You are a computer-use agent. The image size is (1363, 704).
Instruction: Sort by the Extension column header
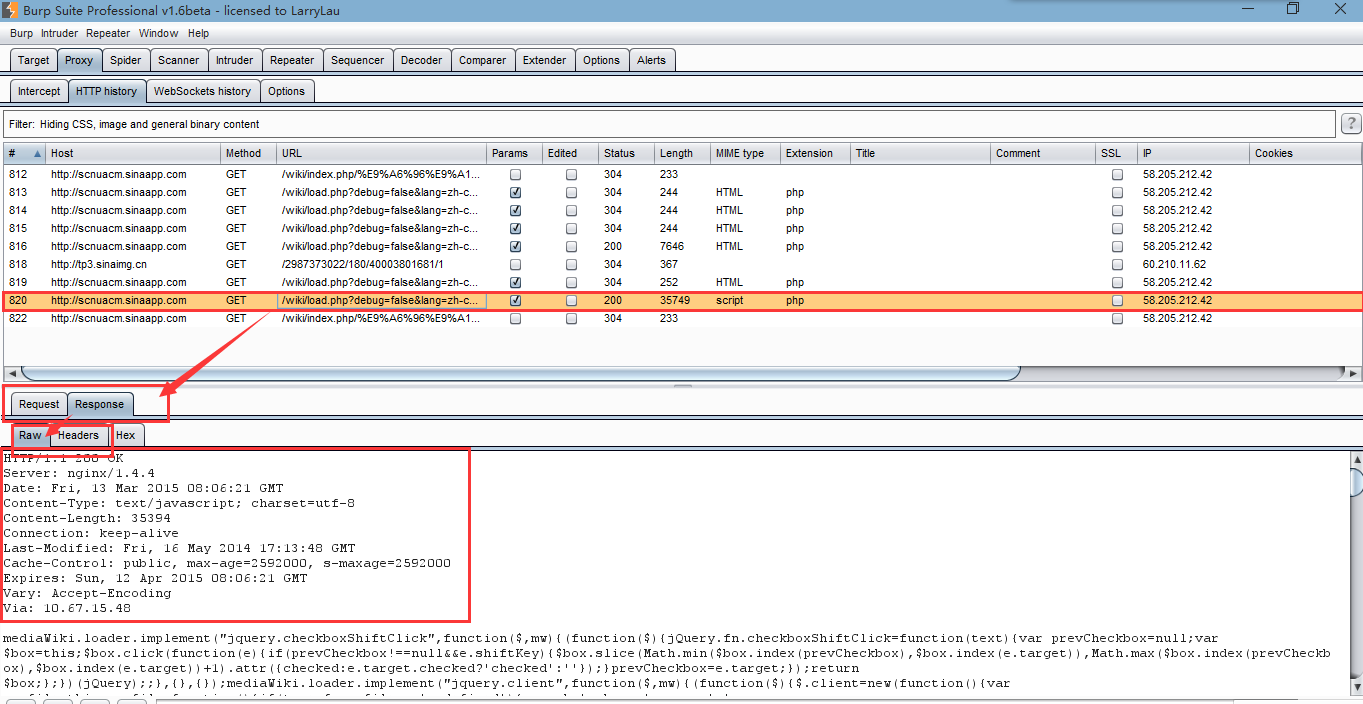tap(816, 153)
